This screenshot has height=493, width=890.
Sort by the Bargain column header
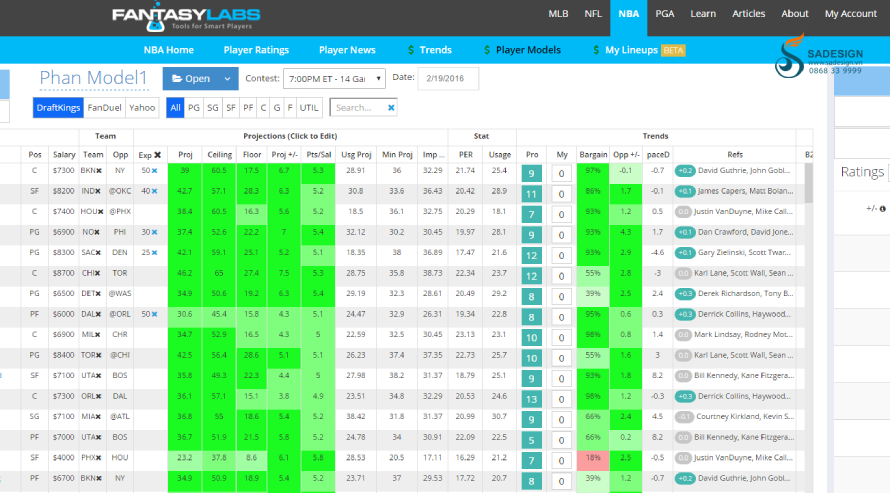(593, 155)
